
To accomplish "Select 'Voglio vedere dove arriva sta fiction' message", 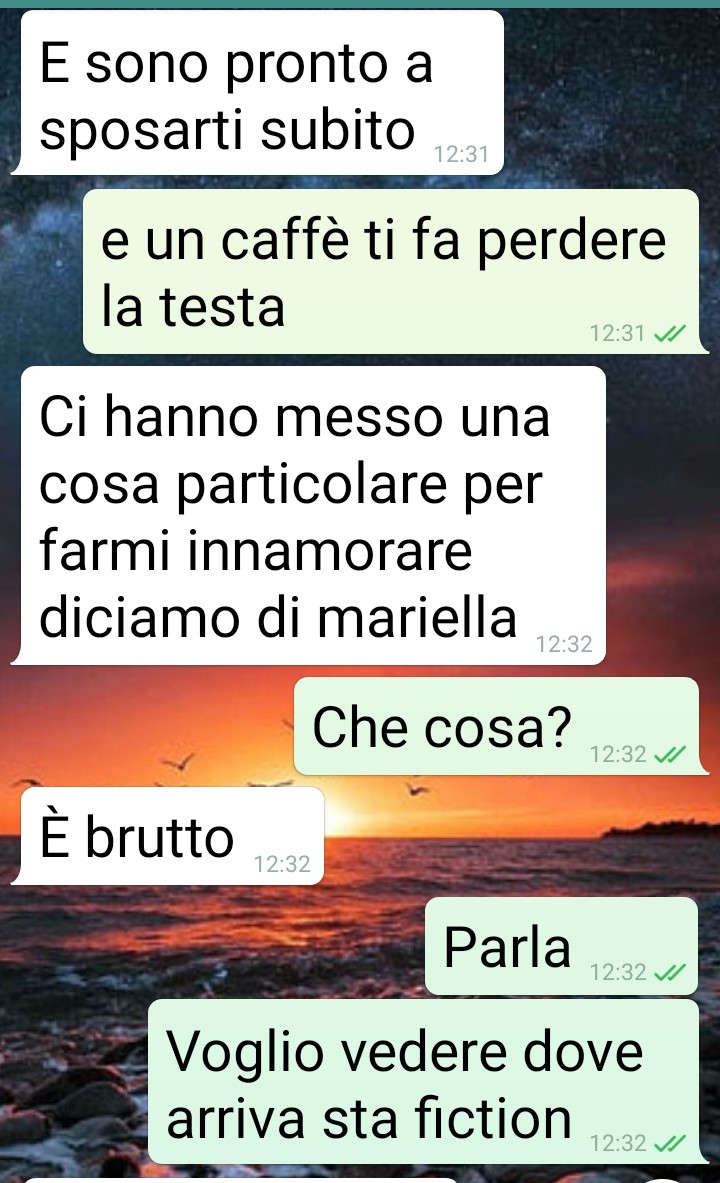I will 428,1082.
